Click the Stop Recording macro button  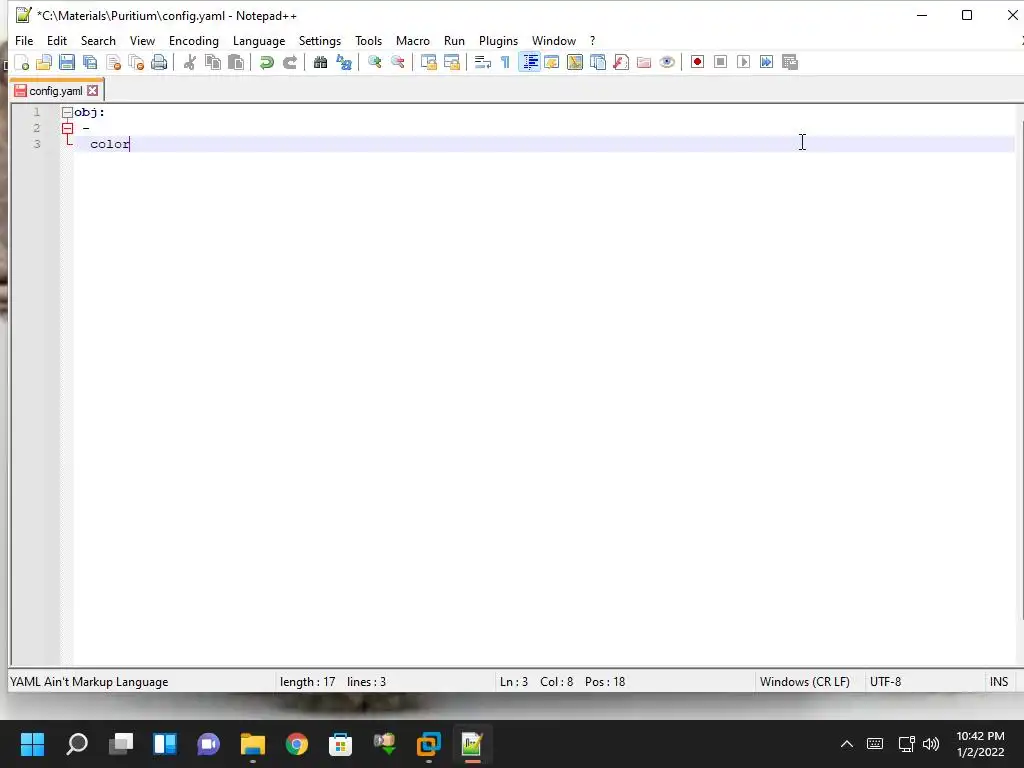click(x=720, y=63)
